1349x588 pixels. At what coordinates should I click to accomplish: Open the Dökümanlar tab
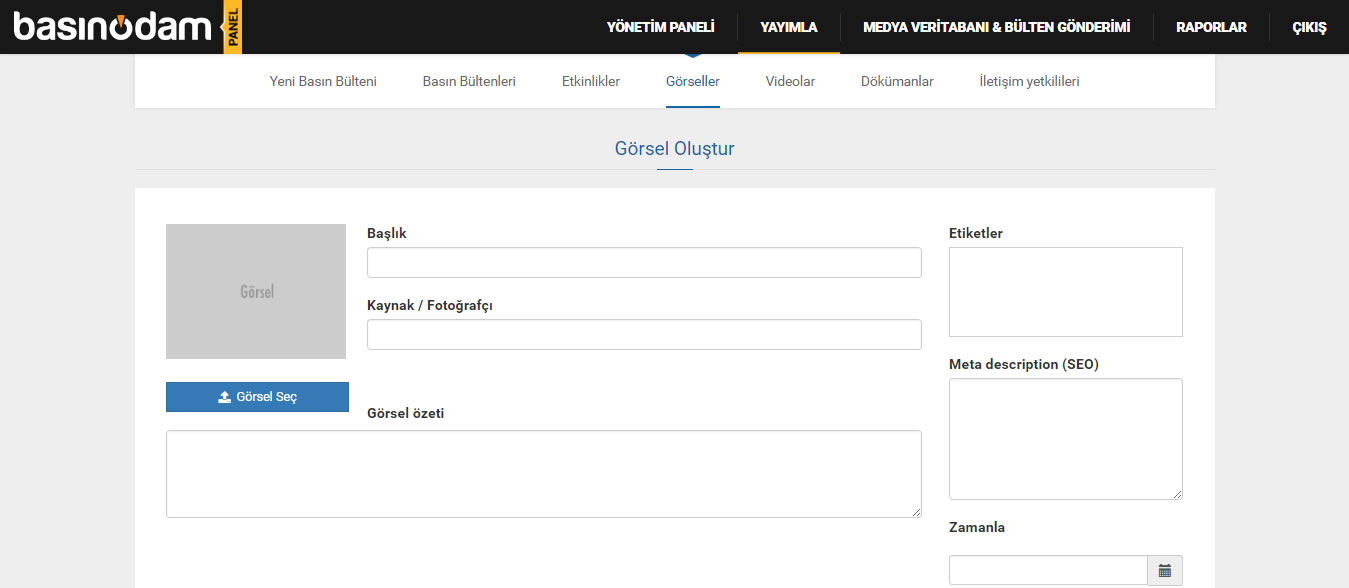(x=897, y=81)
